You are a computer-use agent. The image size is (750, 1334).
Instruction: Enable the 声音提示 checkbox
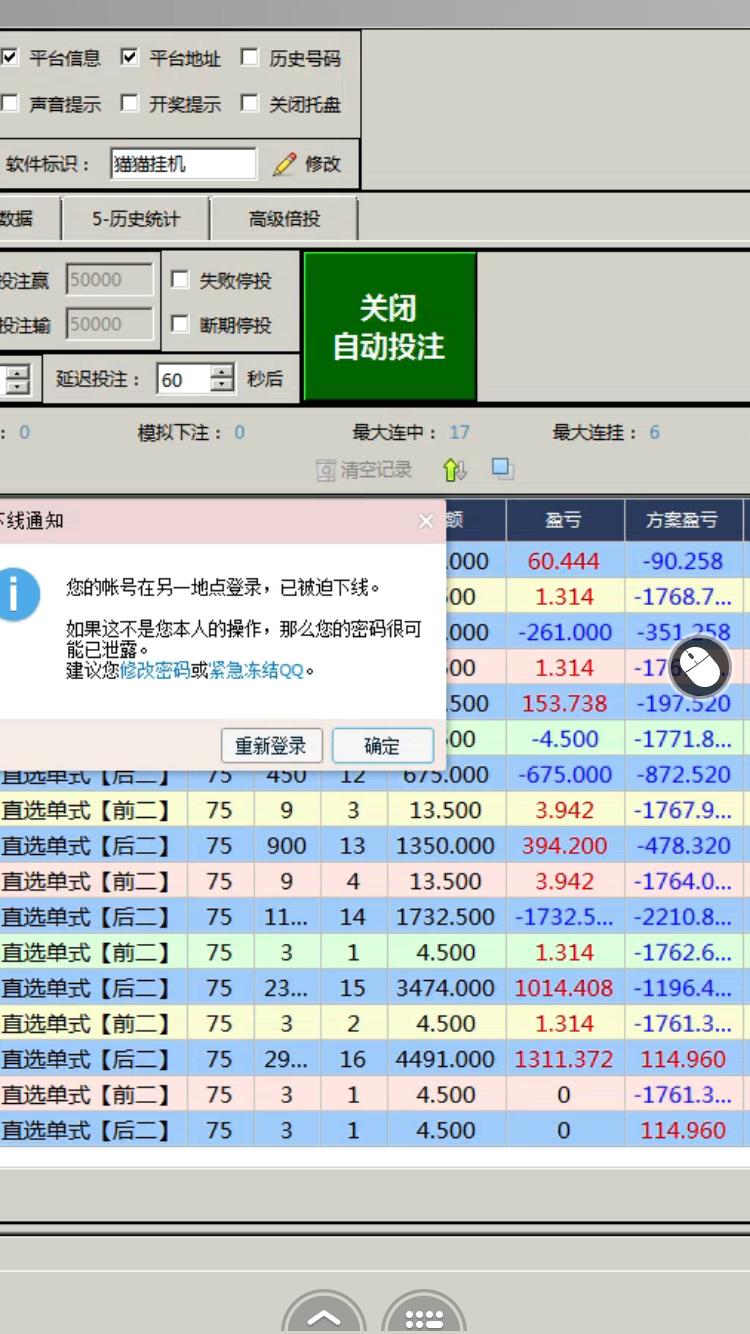[10, 103]
